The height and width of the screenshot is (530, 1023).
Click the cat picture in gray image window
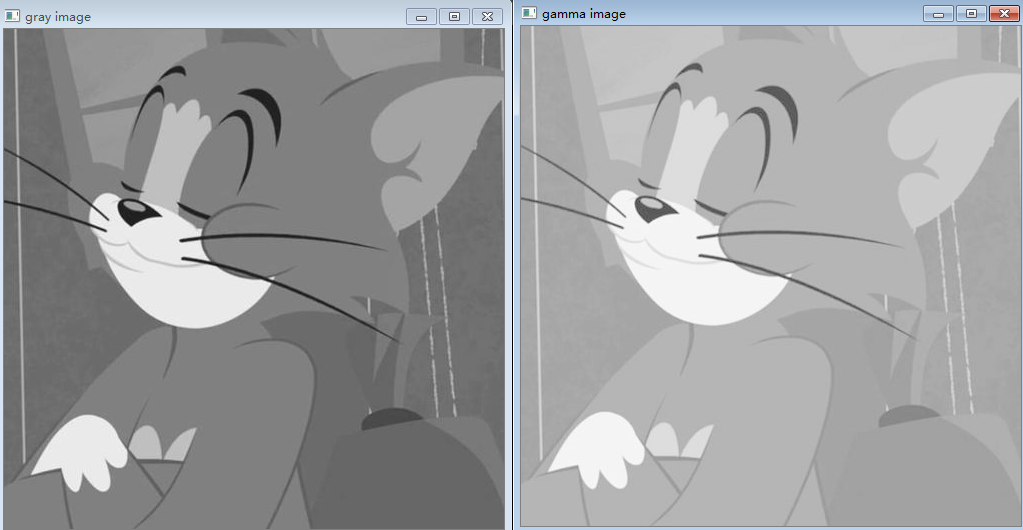click(x=254, y=279)
